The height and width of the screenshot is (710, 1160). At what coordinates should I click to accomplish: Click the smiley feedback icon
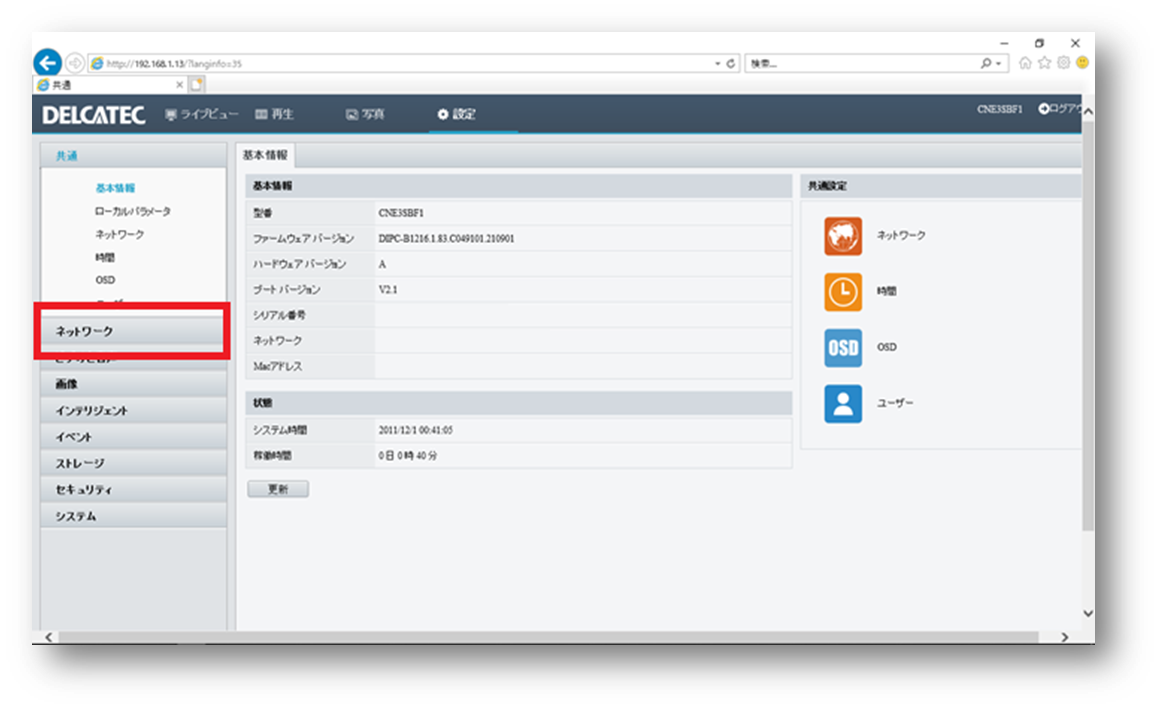pyautogui.click(x=1082, y=63)
